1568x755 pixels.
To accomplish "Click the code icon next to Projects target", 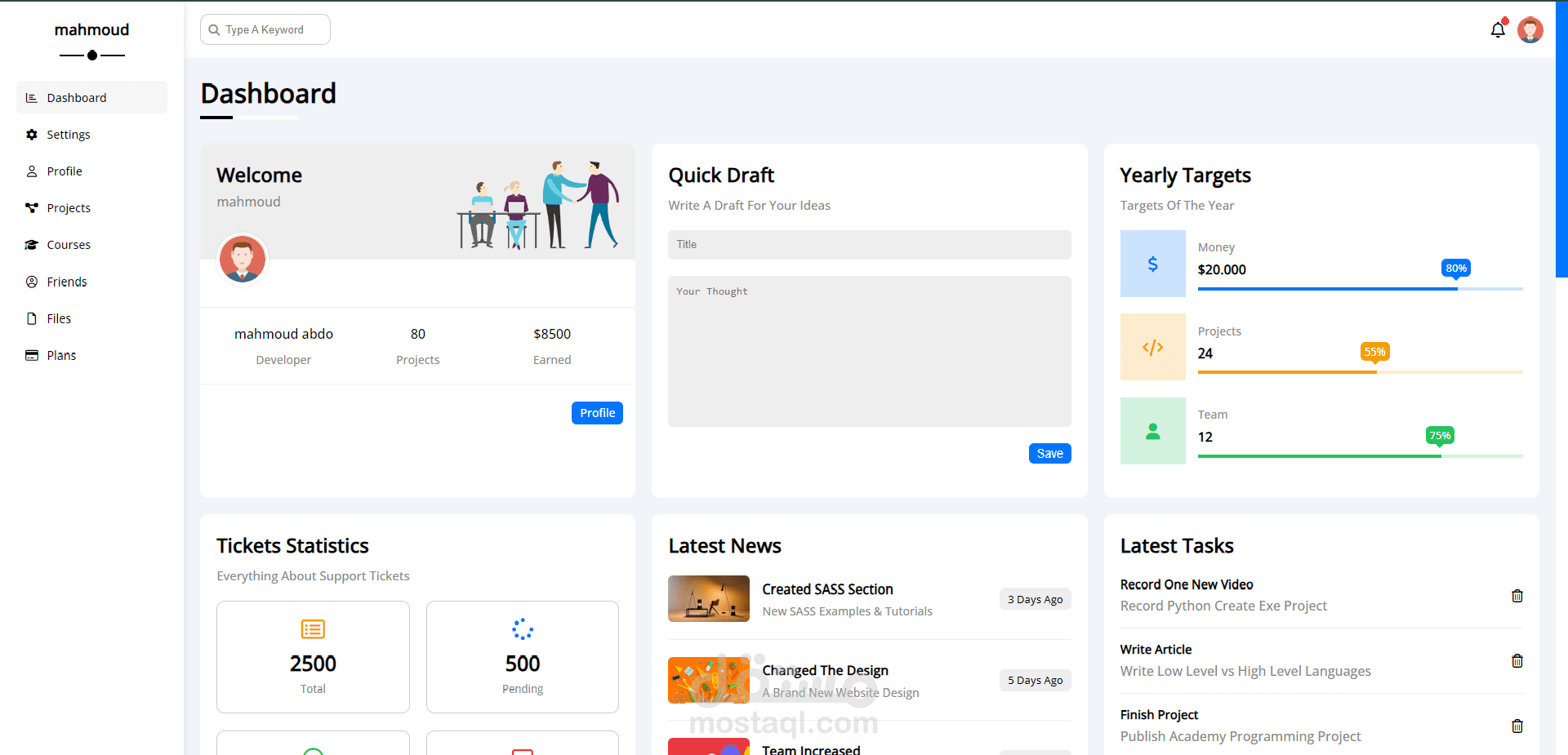I will (x=1152, y=346).
